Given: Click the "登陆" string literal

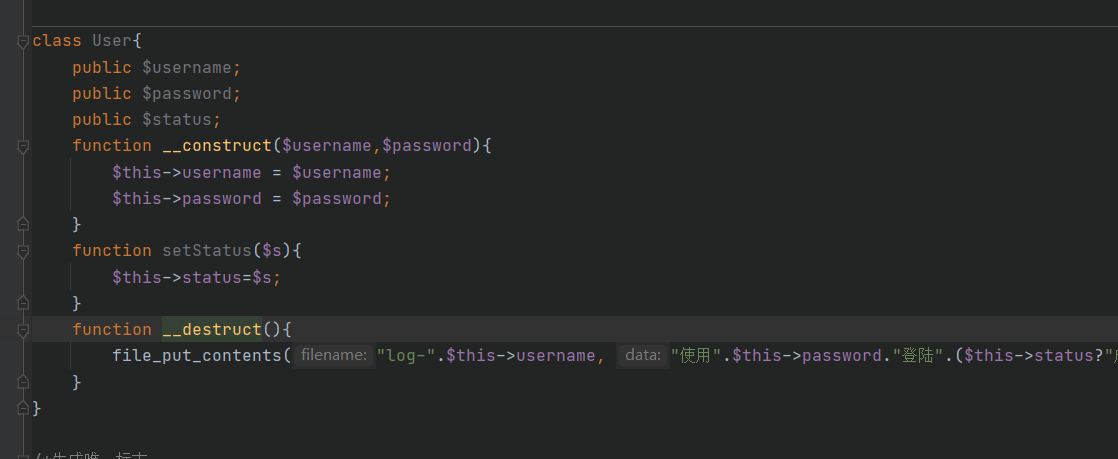Looking at the screenshot, I should 918,355.
